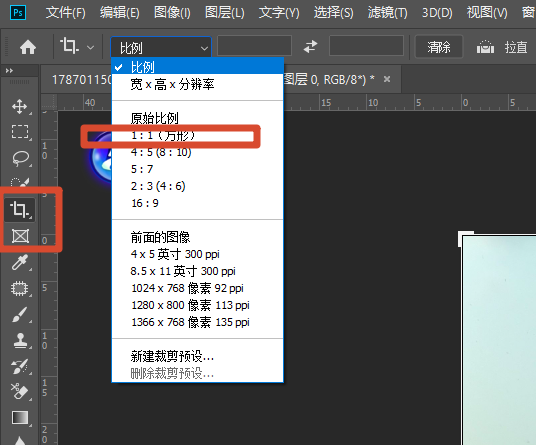Open the 文字(Y) menu
536x445 pixels.
pyautogui.click(x=279, y=13)
